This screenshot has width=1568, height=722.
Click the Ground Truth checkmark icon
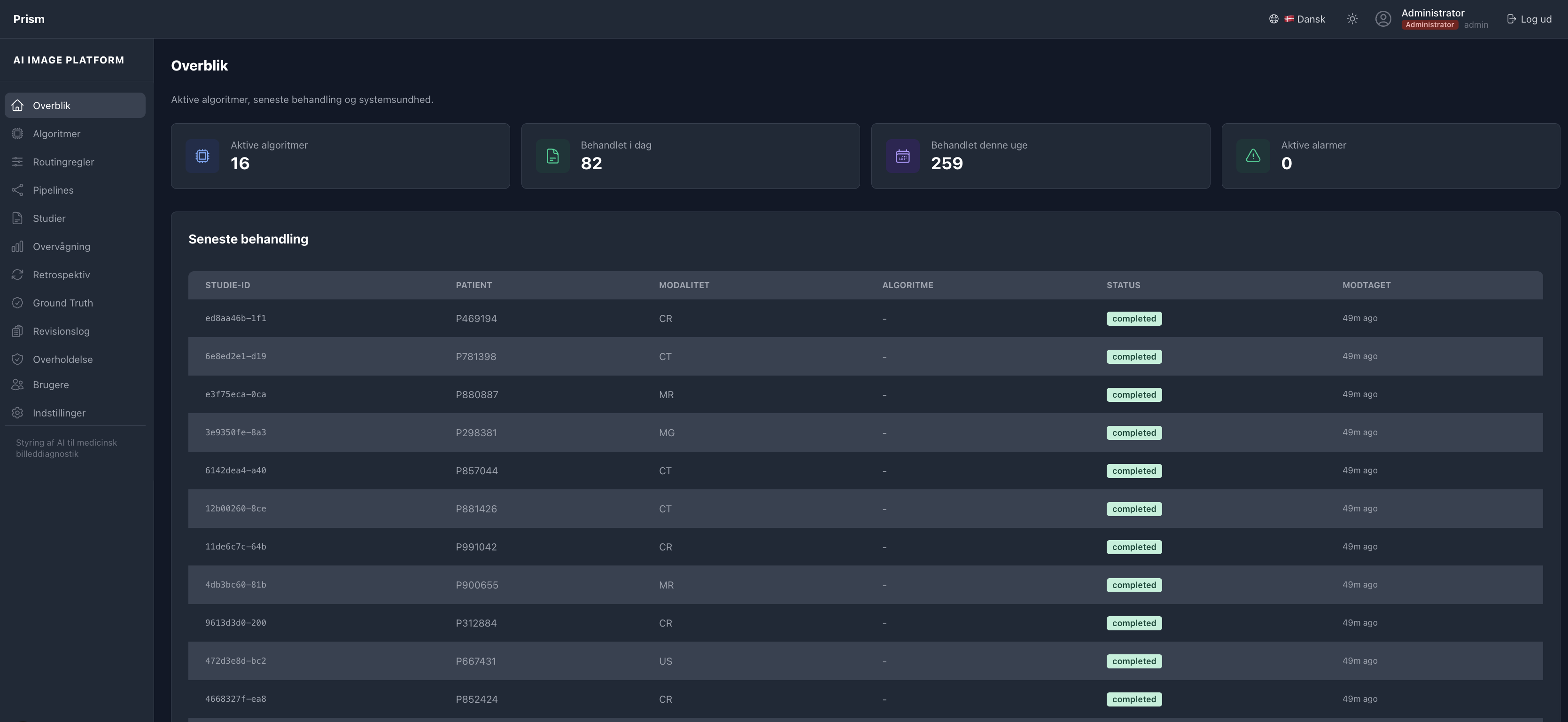click(x=17, y=303)
